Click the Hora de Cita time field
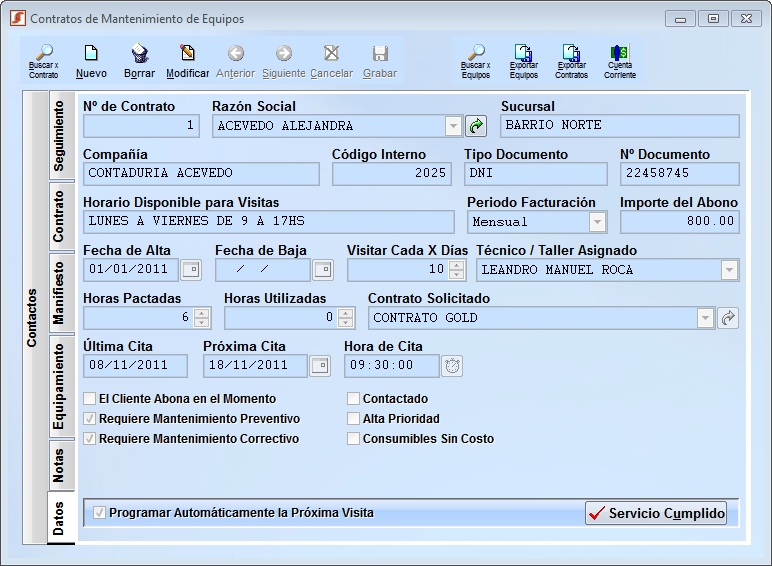 point(392,366)
